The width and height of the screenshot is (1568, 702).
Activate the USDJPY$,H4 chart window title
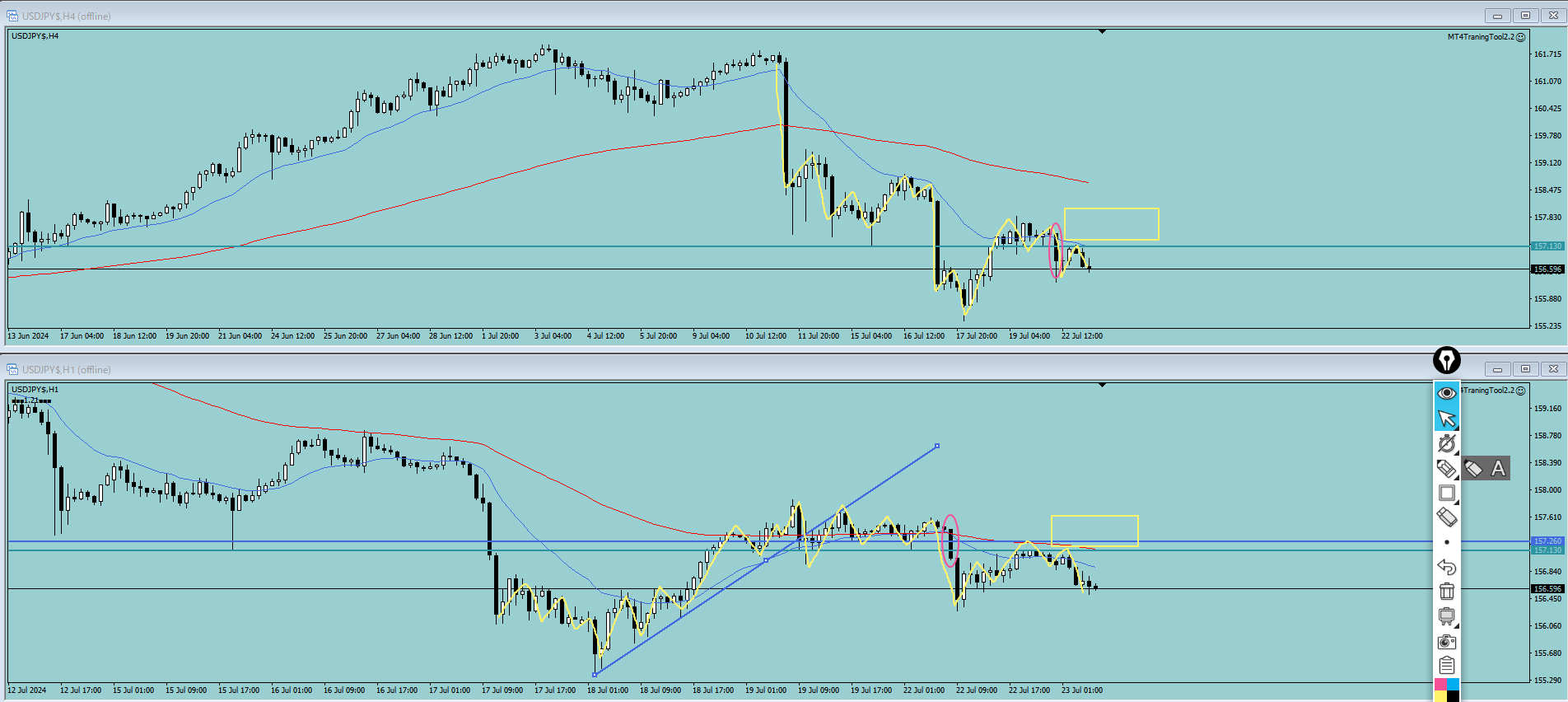pos(66,16)
